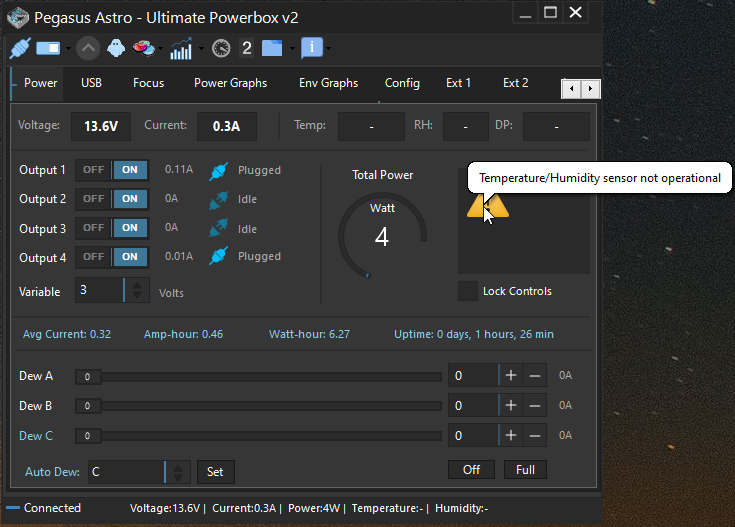735x527 pixels.
Task: Turn Output 3 ON
Action: [130, 228]
